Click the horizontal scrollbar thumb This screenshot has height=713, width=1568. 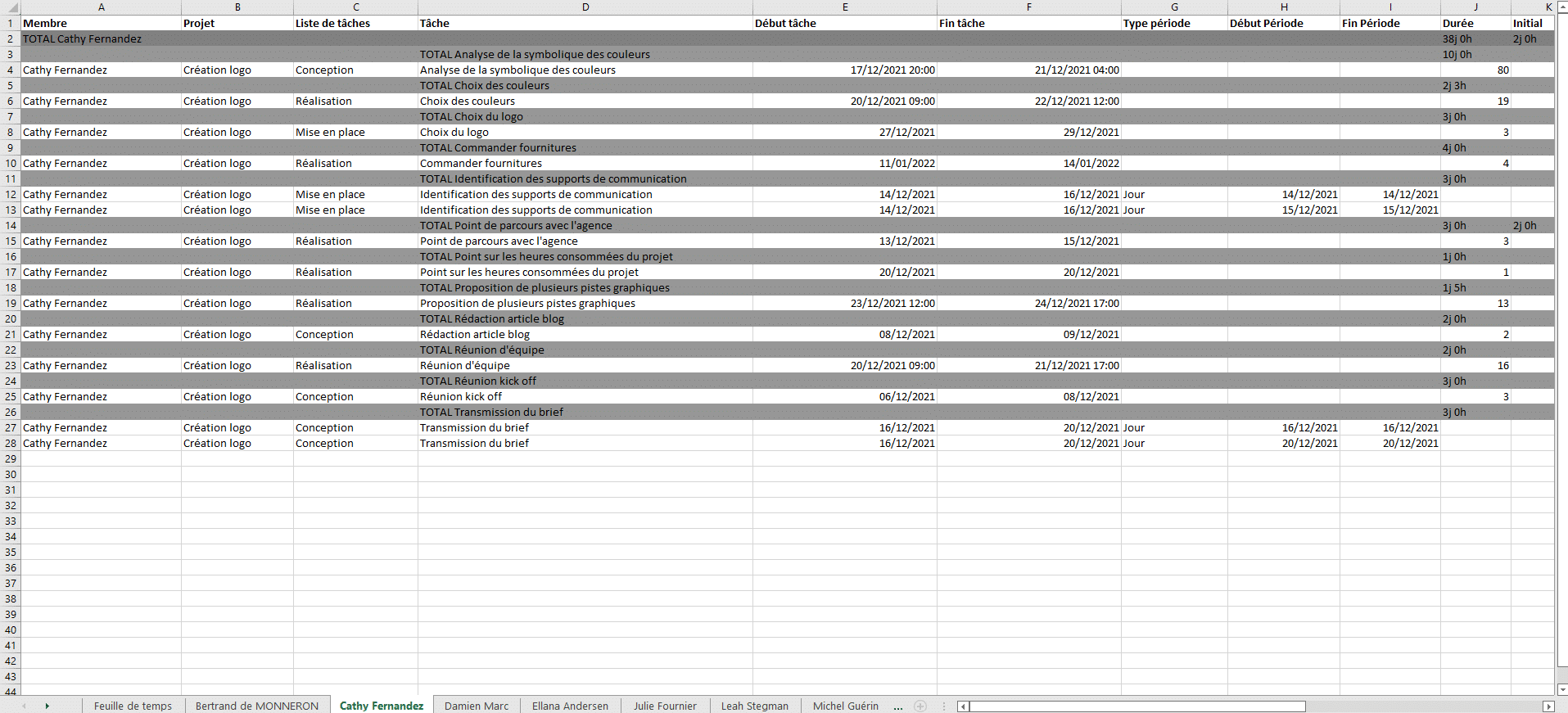tap(1137, 706)
